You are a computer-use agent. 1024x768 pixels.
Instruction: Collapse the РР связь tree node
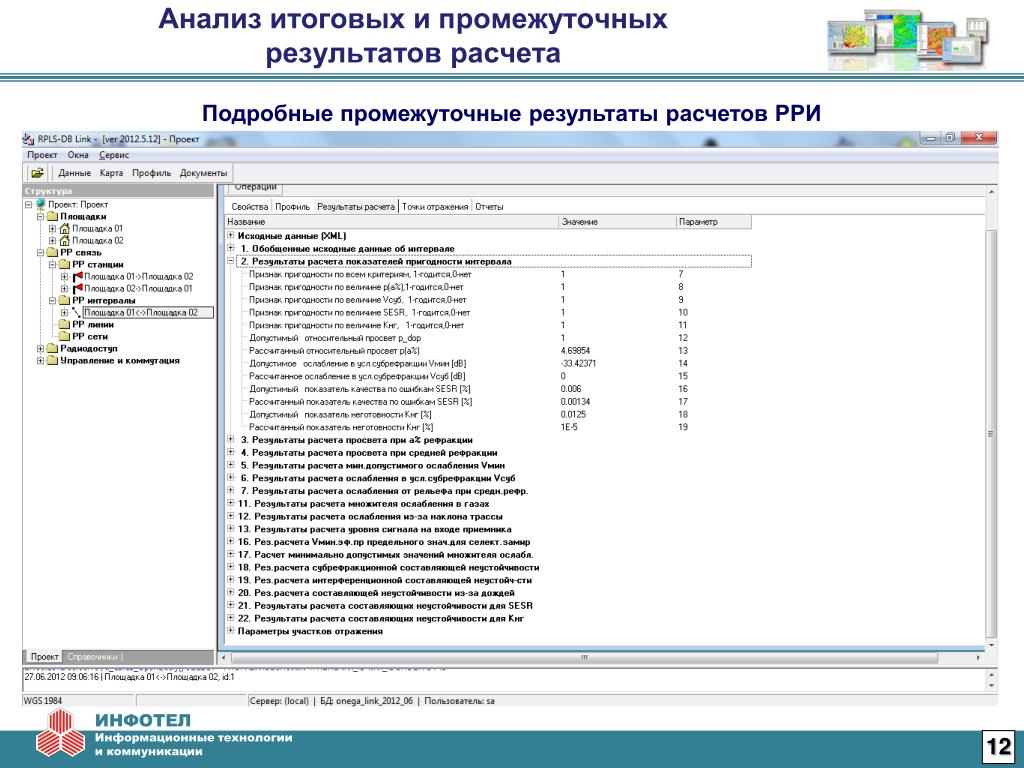40,253
